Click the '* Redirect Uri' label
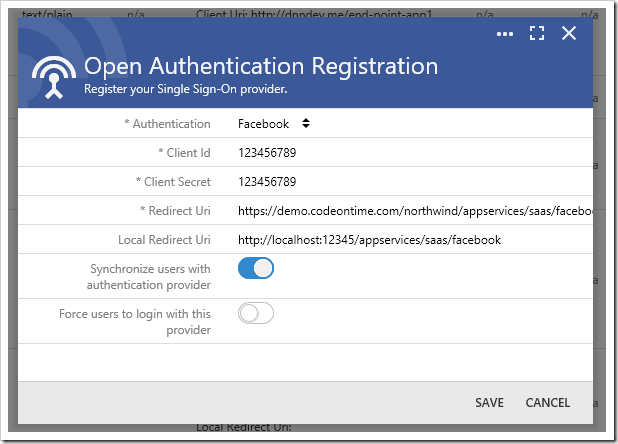The image size is (618, 444). tap(175, 211)
